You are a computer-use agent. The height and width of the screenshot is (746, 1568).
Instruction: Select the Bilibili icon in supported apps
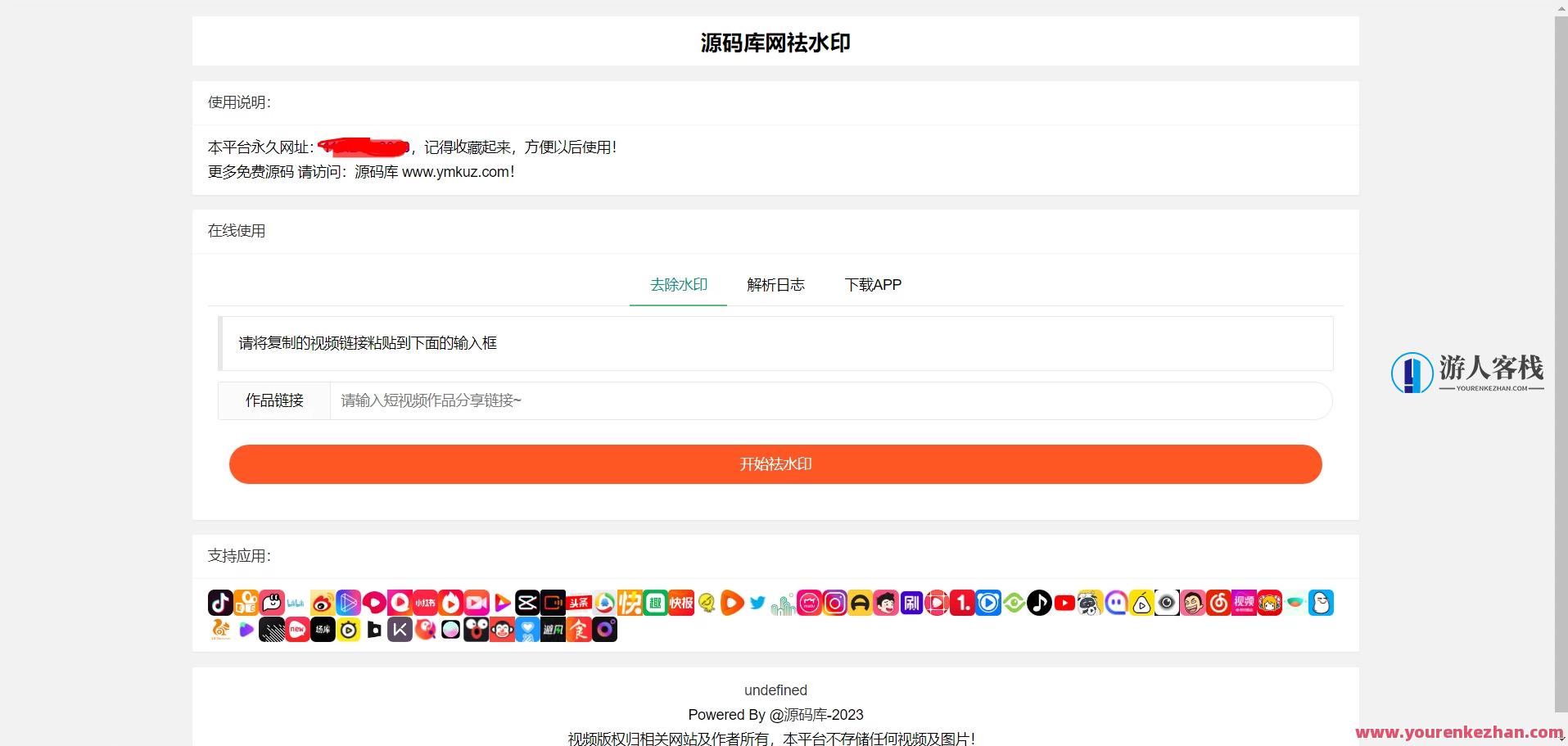click(x=297, y=604)
